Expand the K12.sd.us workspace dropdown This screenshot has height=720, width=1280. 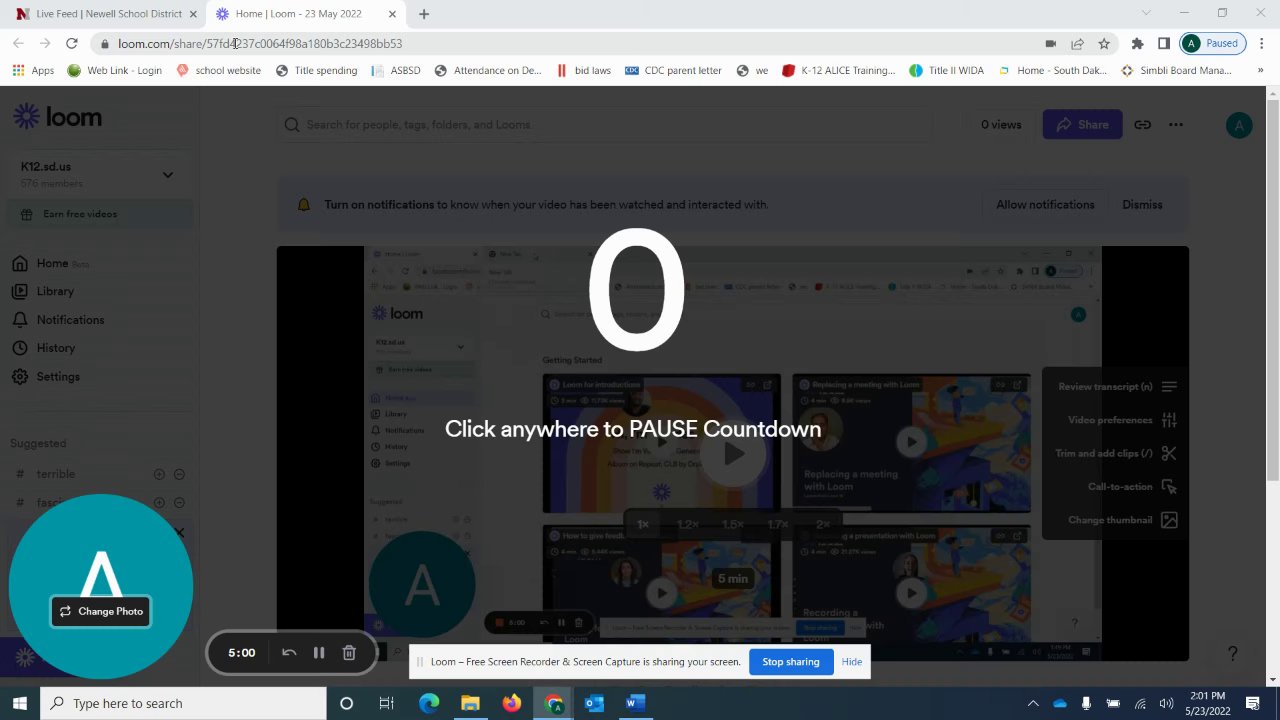tap(168, 175)
